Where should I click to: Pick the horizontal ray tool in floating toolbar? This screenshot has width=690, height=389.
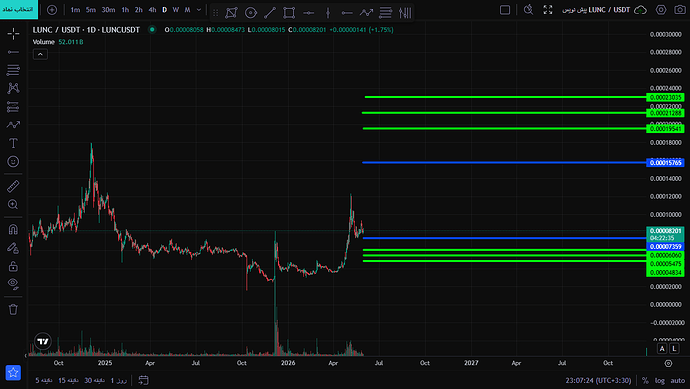(347, 13)
